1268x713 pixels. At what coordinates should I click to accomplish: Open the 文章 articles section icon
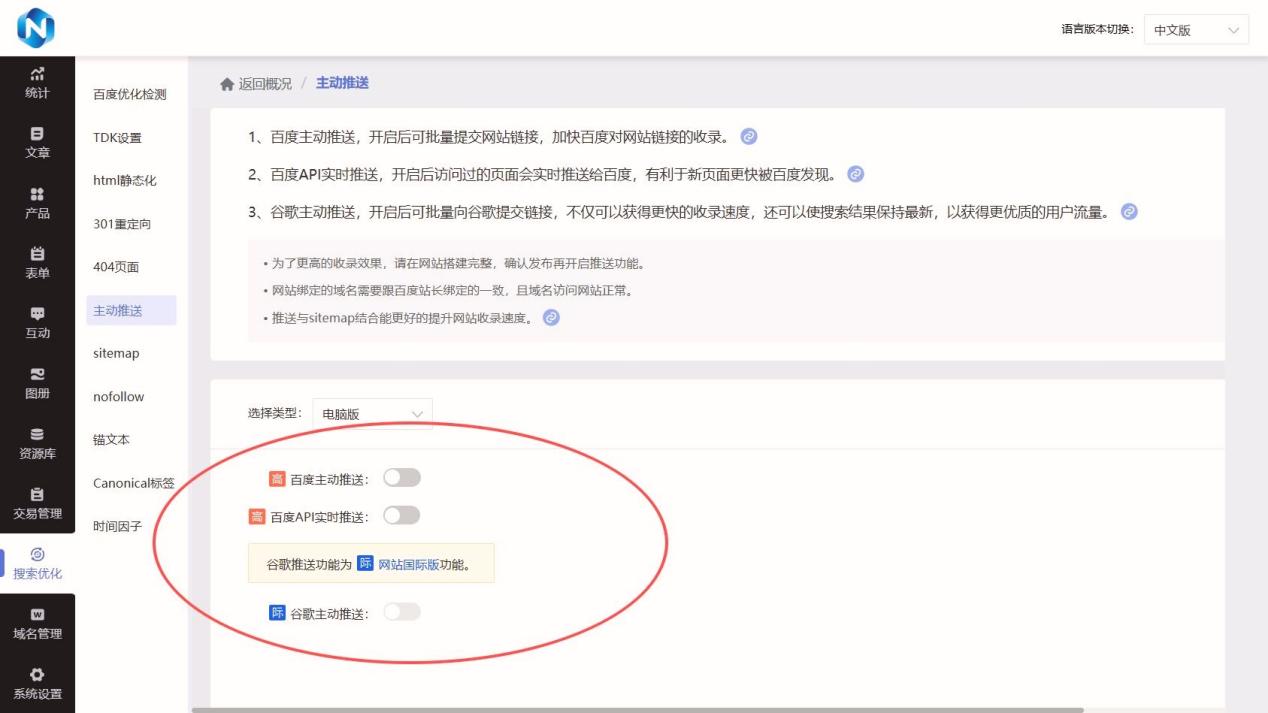tap(37, 133)
